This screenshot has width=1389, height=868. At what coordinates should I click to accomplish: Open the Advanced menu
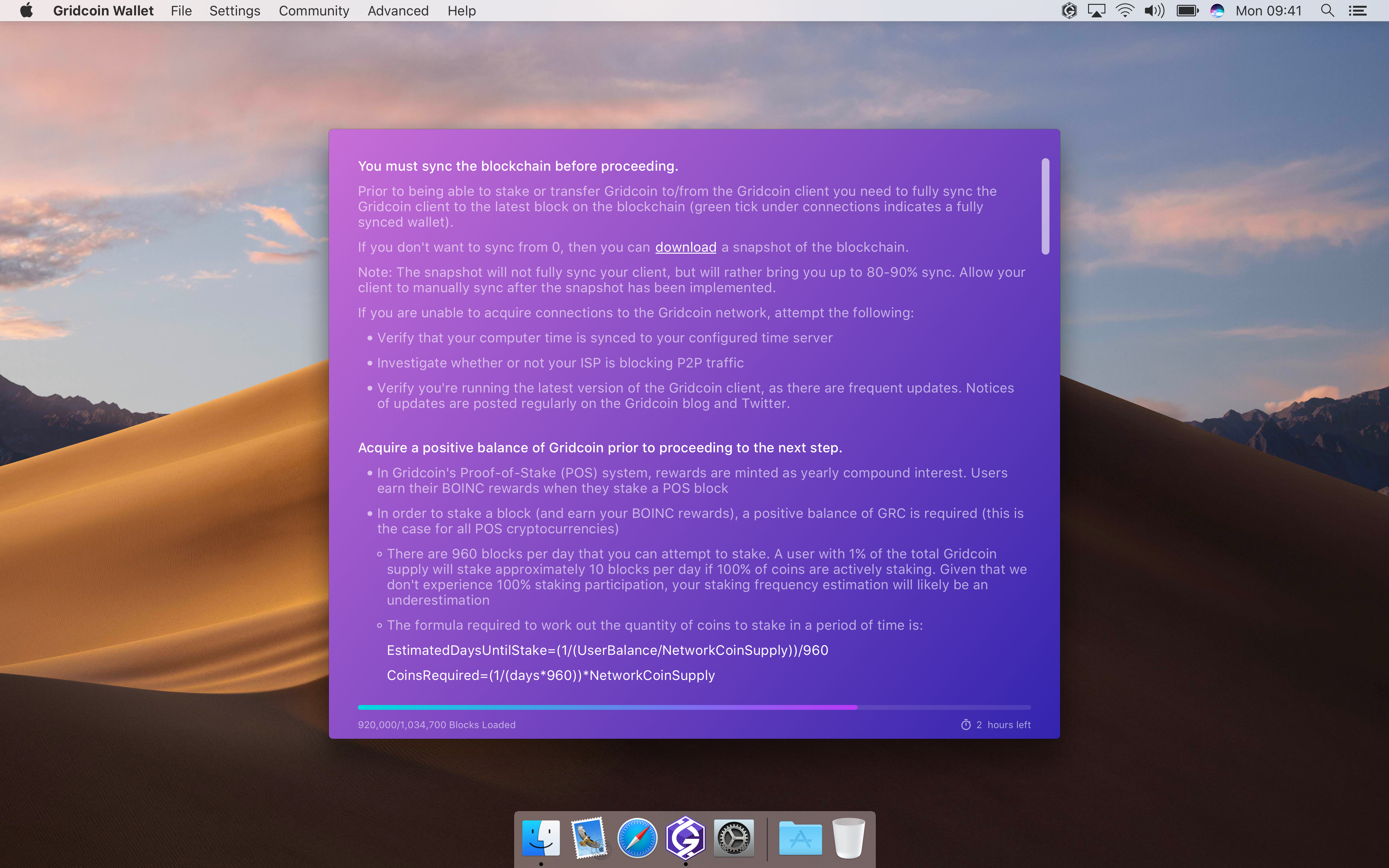coord(398,11)
